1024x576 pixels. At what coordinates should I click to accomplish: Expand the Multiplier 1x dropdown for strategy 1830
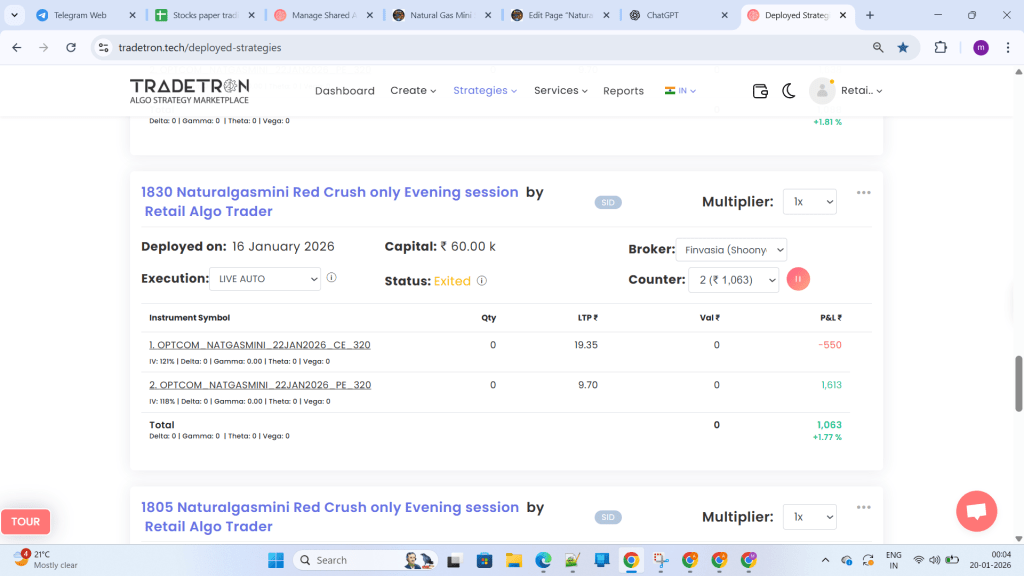[x=809, y=202]
